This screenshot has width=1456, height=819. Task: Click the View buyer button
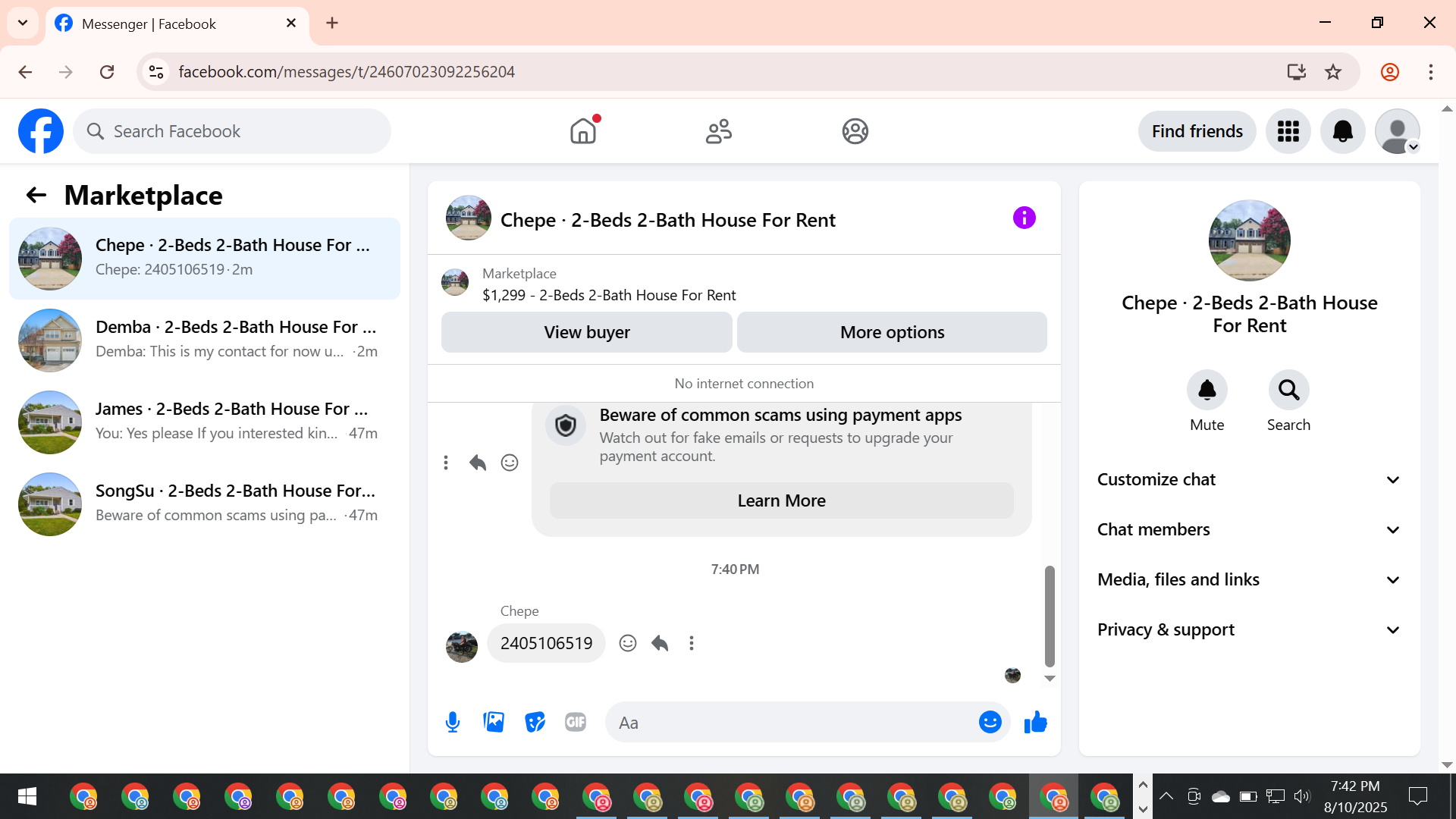point(586,333)
